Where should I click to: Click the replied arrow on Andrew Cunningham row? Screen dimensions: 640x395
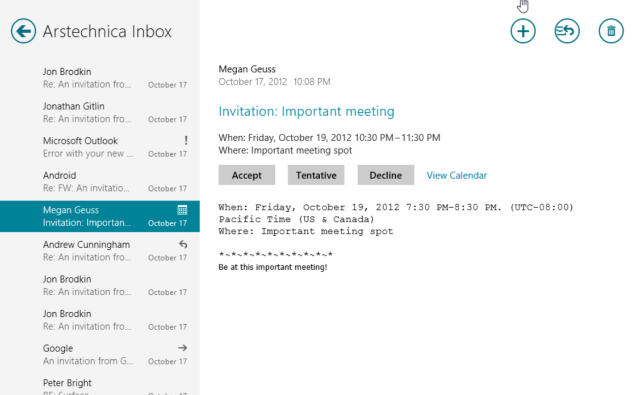coord(183,244)
